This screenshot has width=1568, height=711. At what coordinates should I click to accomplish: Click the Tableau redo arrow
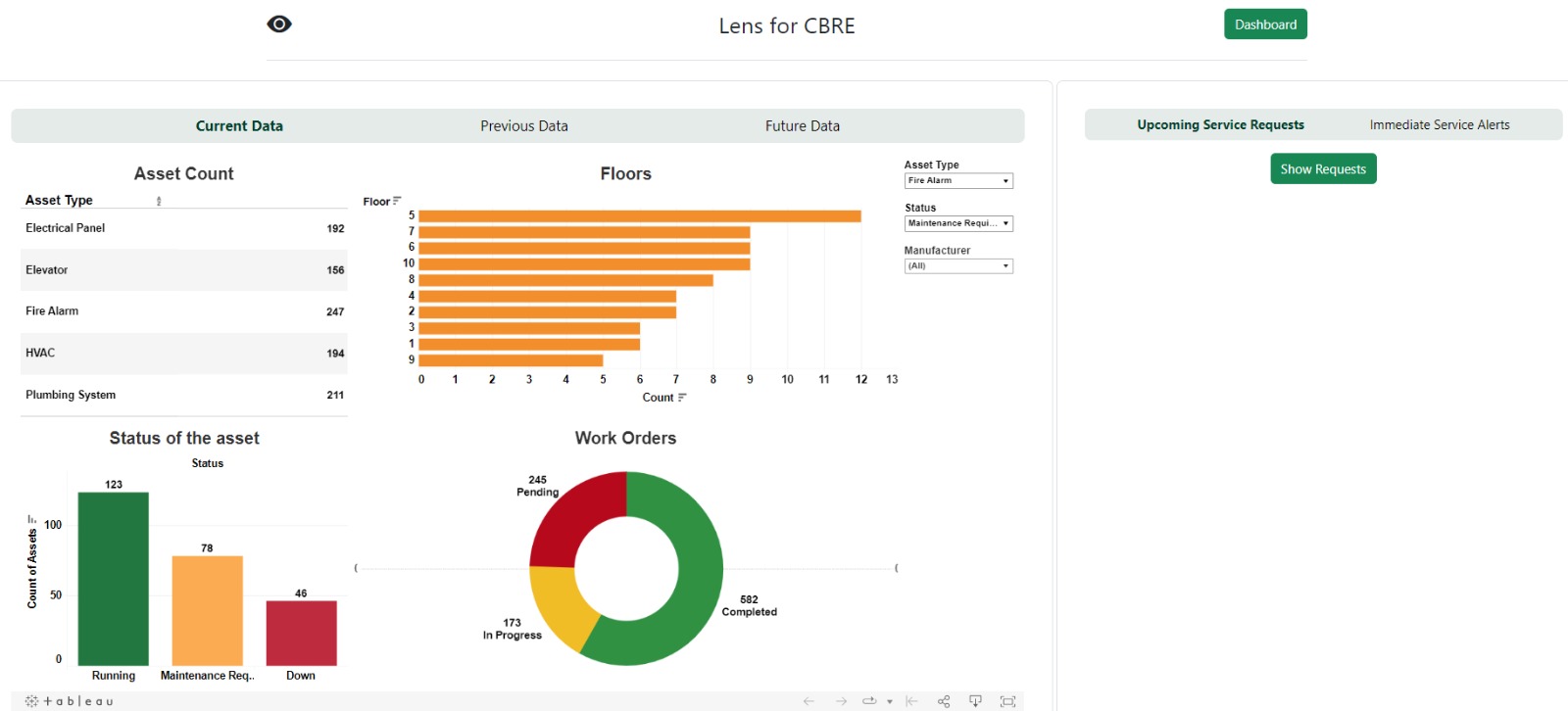[841, 701]
